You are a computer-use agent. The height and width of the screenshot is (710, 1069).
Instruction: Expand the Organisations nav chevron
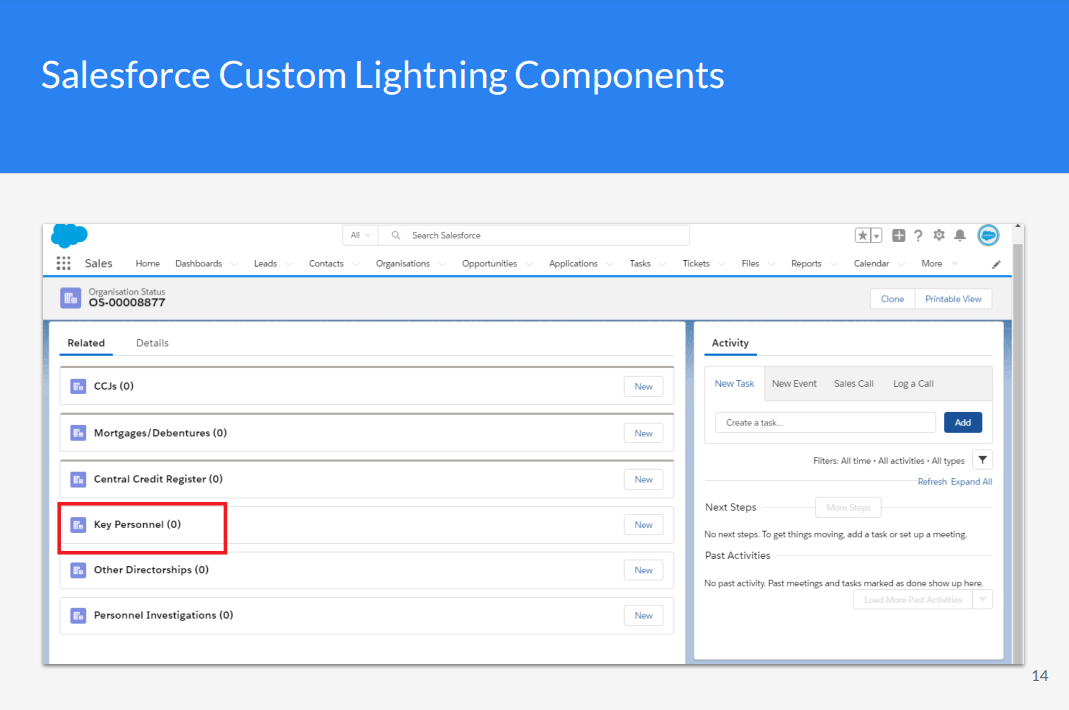[442, 264]
